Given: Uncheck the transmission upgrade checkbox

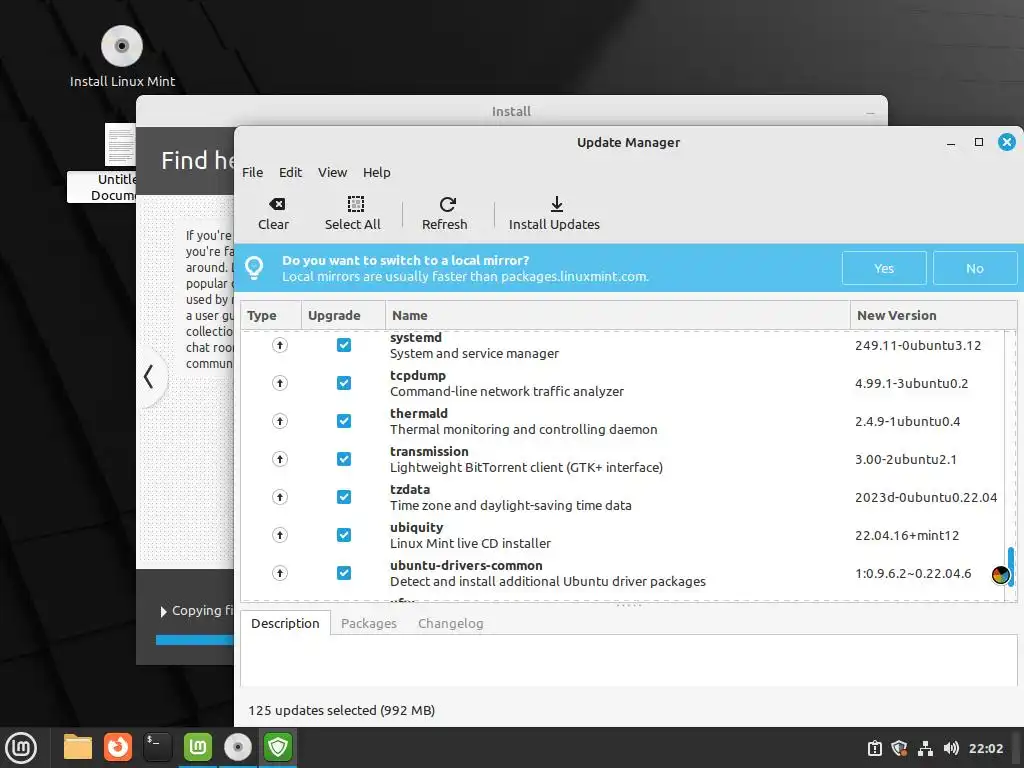Looking at the screenshot, I should tap(344, 459).
